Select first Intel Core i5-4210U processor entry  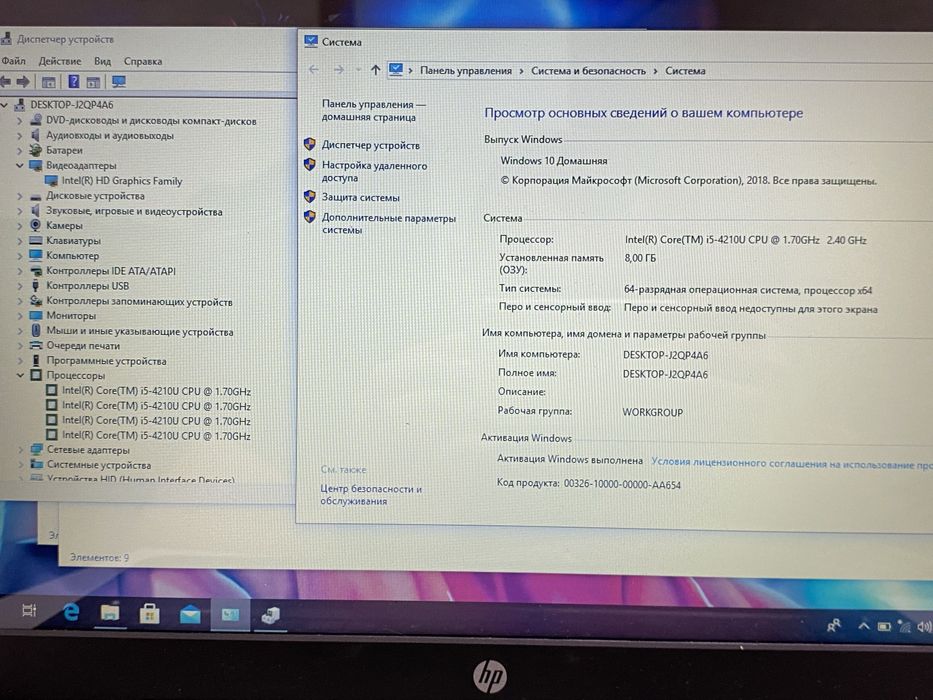(x=156, y=391)
